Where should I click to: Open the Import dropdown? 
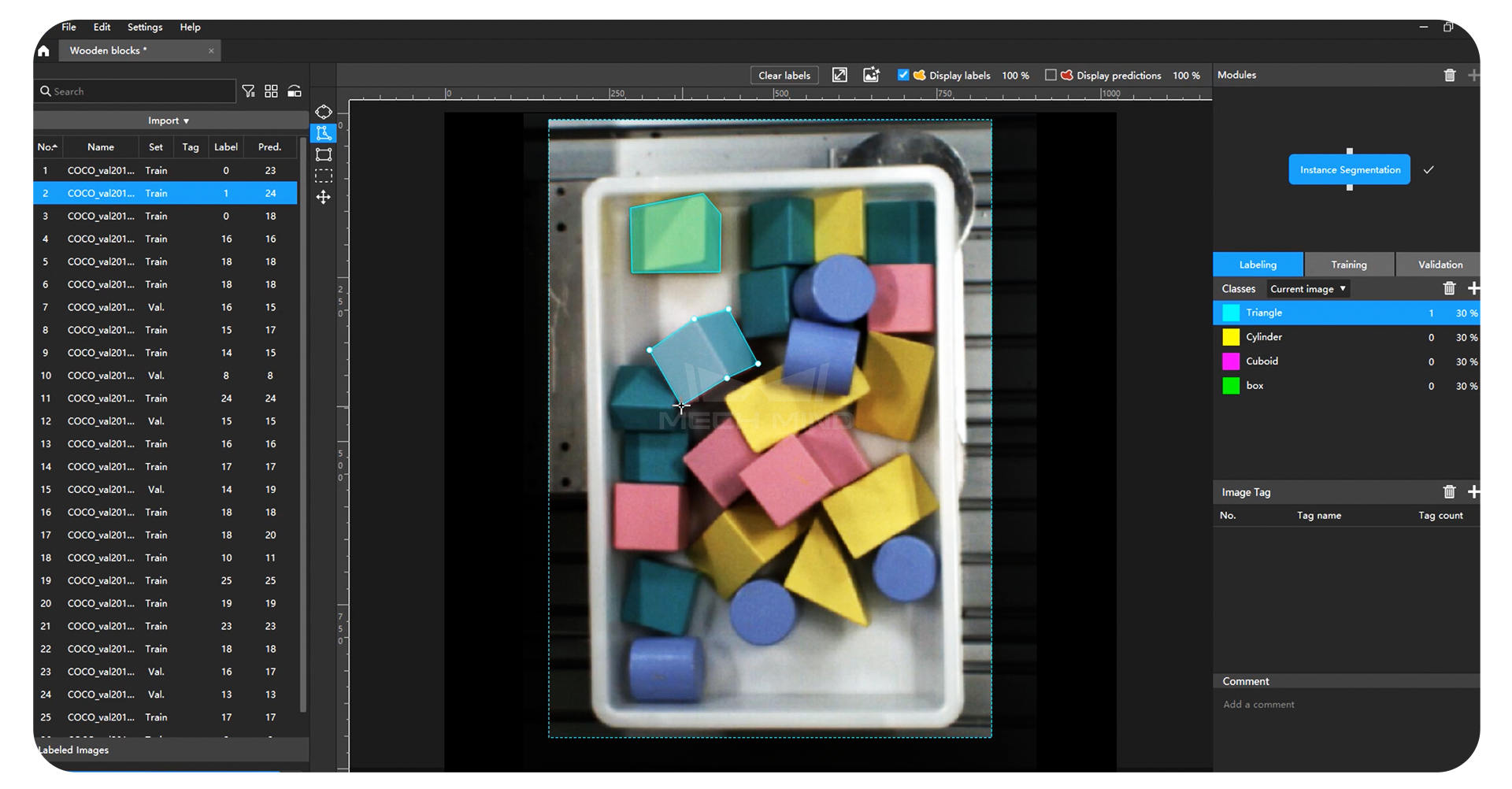pyautogui.click(x=168, y=120)
